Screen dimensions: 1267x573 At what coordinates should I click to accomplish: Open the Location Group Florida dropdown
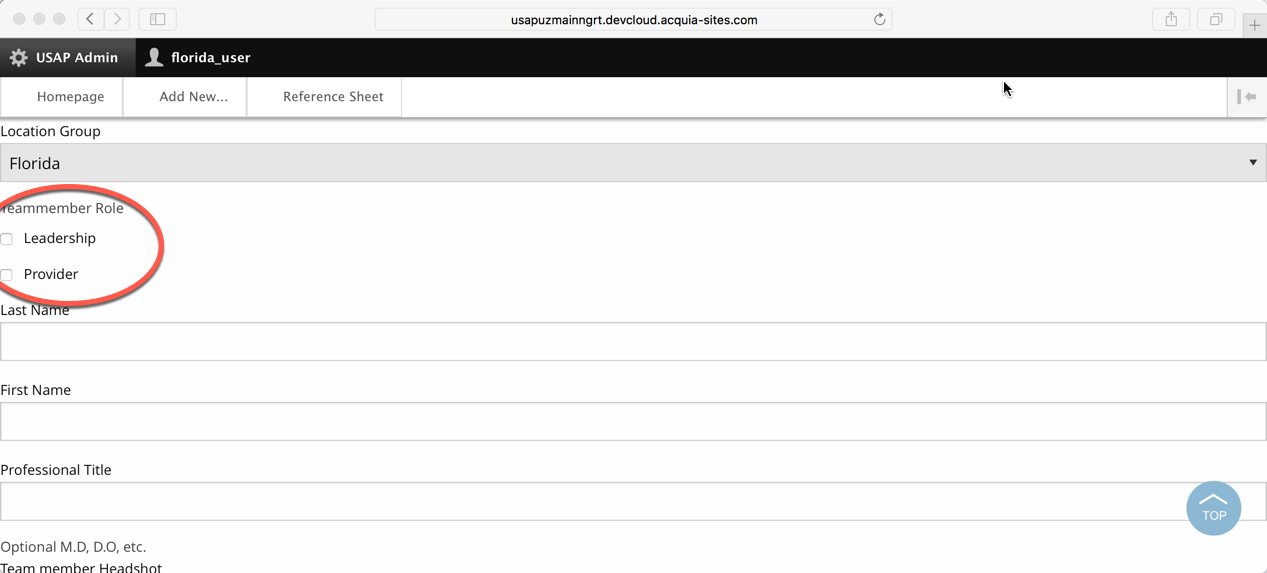(x=633, y=163)
